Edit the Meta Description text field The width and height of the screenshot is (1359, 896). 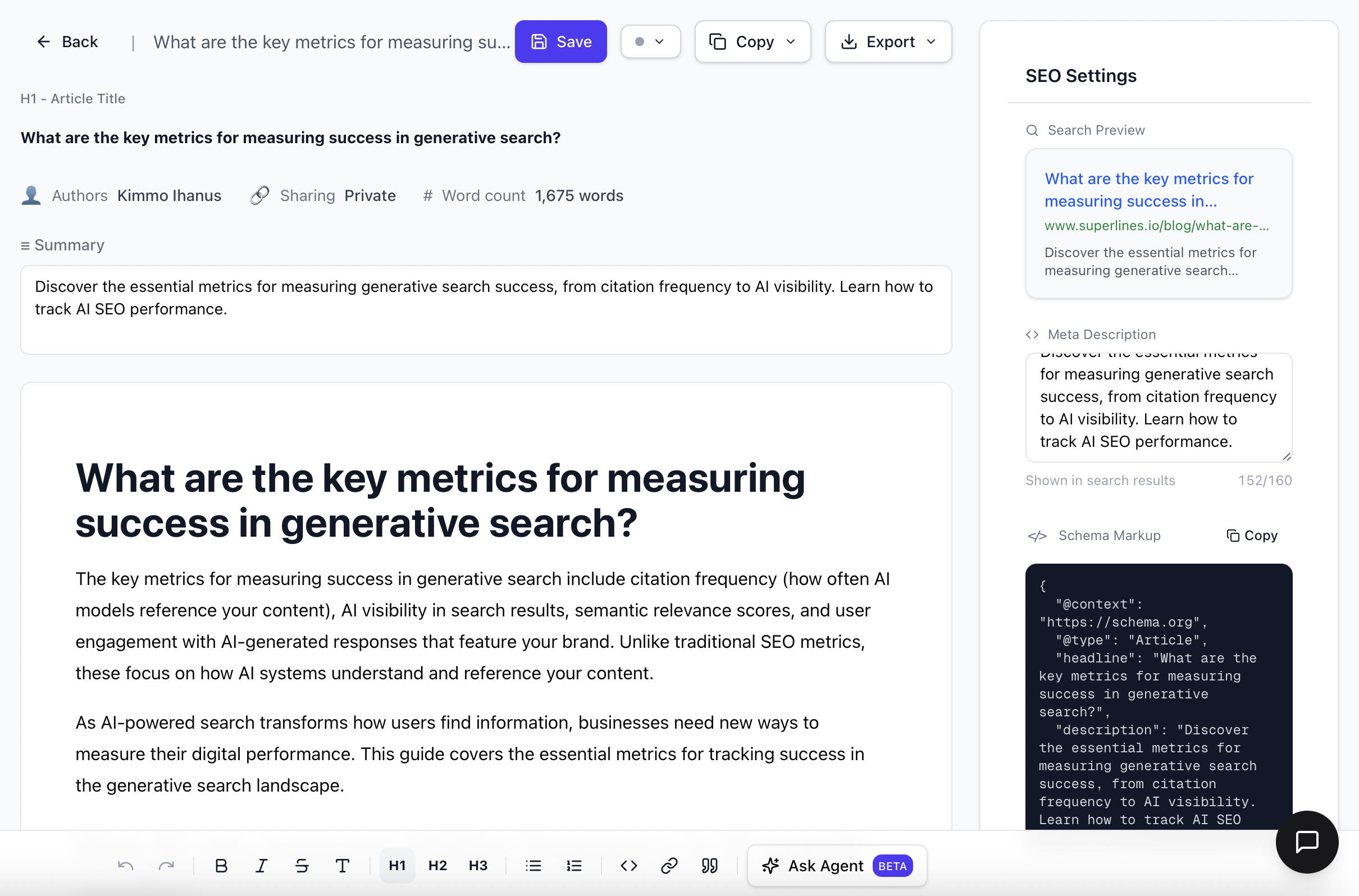(1158, 407)
